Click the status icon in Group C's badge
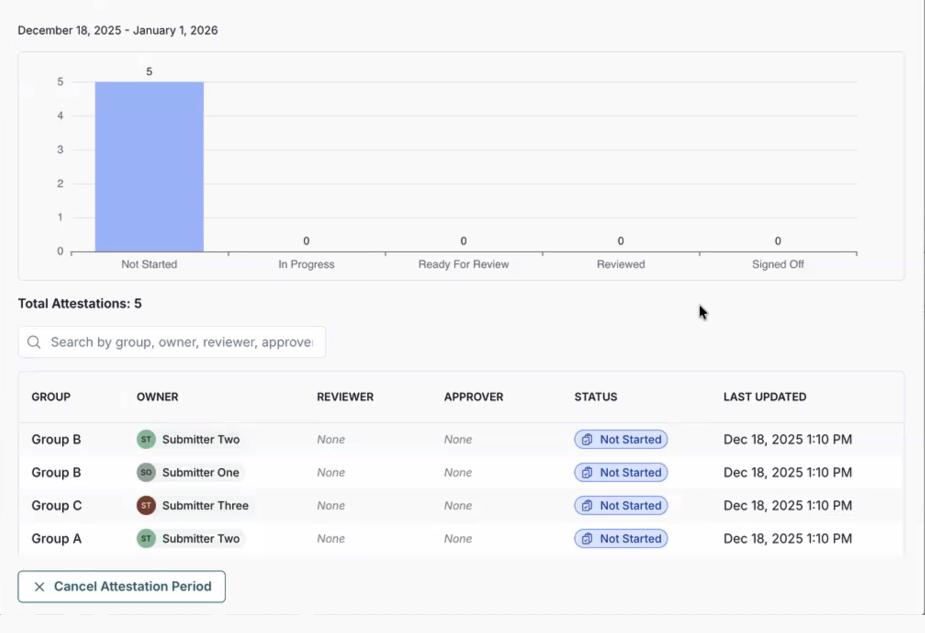The height and width of the screenshot is (633, 925). tap(588, 505)
